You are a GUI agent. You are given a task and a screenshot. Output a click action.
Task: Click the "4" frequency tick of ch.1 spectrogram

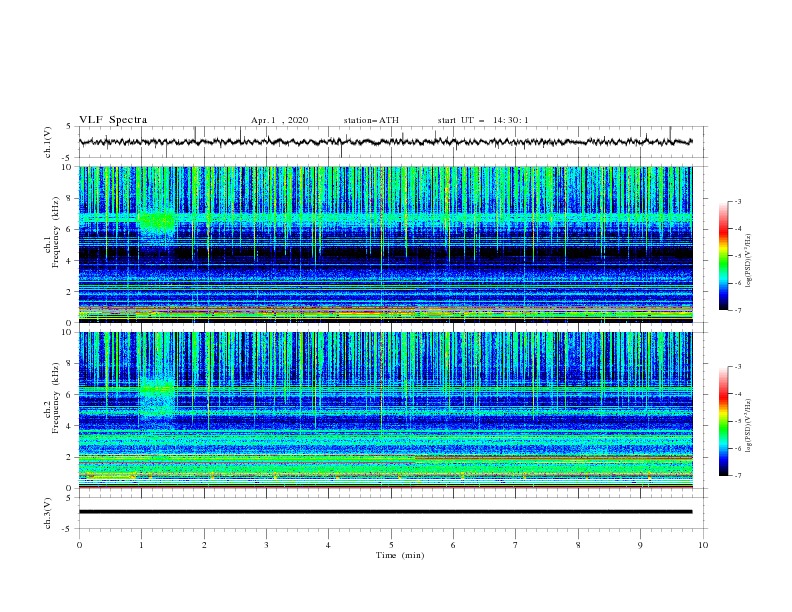click(71, 261)
